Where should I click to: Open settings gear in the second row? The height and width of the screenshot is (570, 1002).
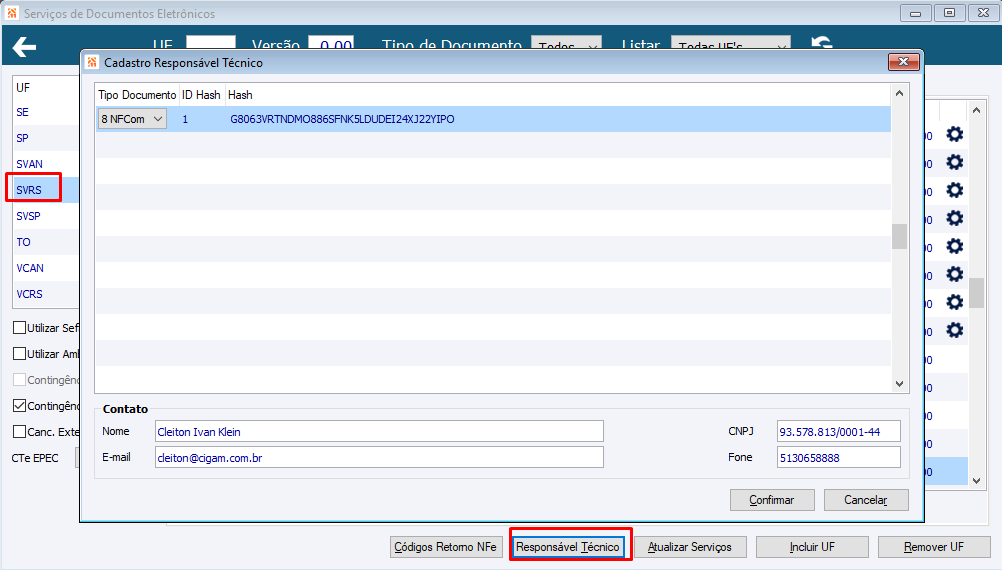(x=955, y=162)
